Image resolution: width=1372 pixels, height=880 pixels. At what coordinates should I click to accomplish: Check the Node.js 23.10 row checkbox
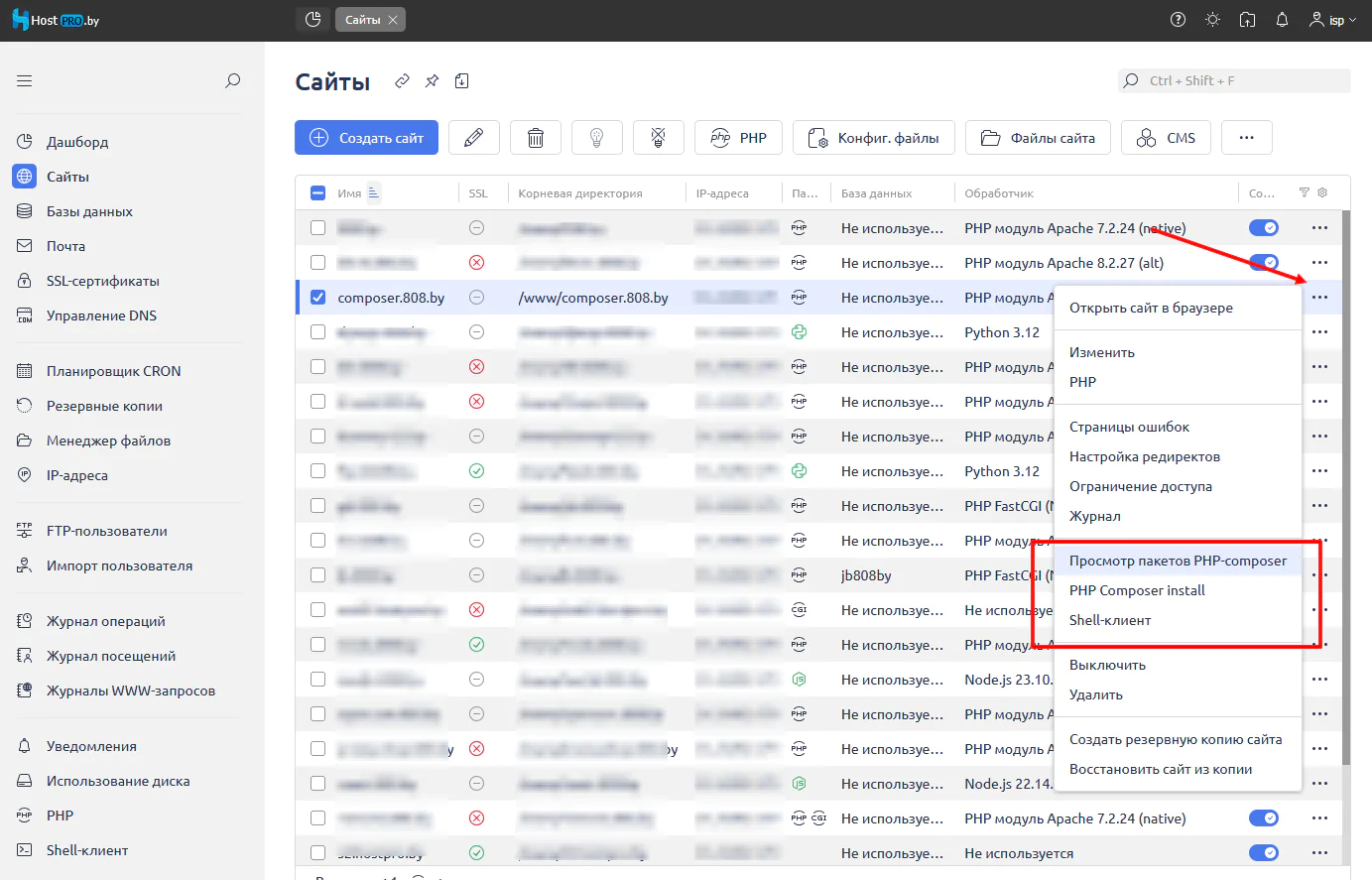(317, 680)
